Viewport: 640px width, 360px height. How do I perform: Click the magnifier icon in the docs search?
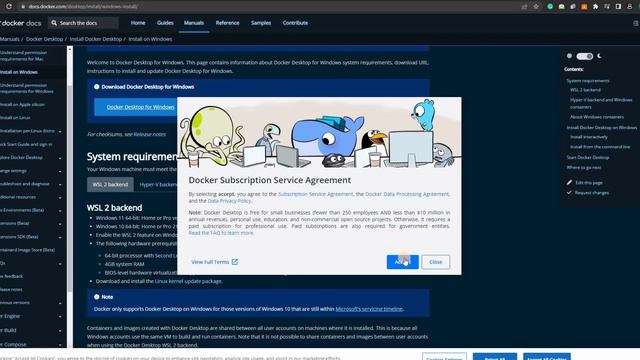tap(54, 23)
